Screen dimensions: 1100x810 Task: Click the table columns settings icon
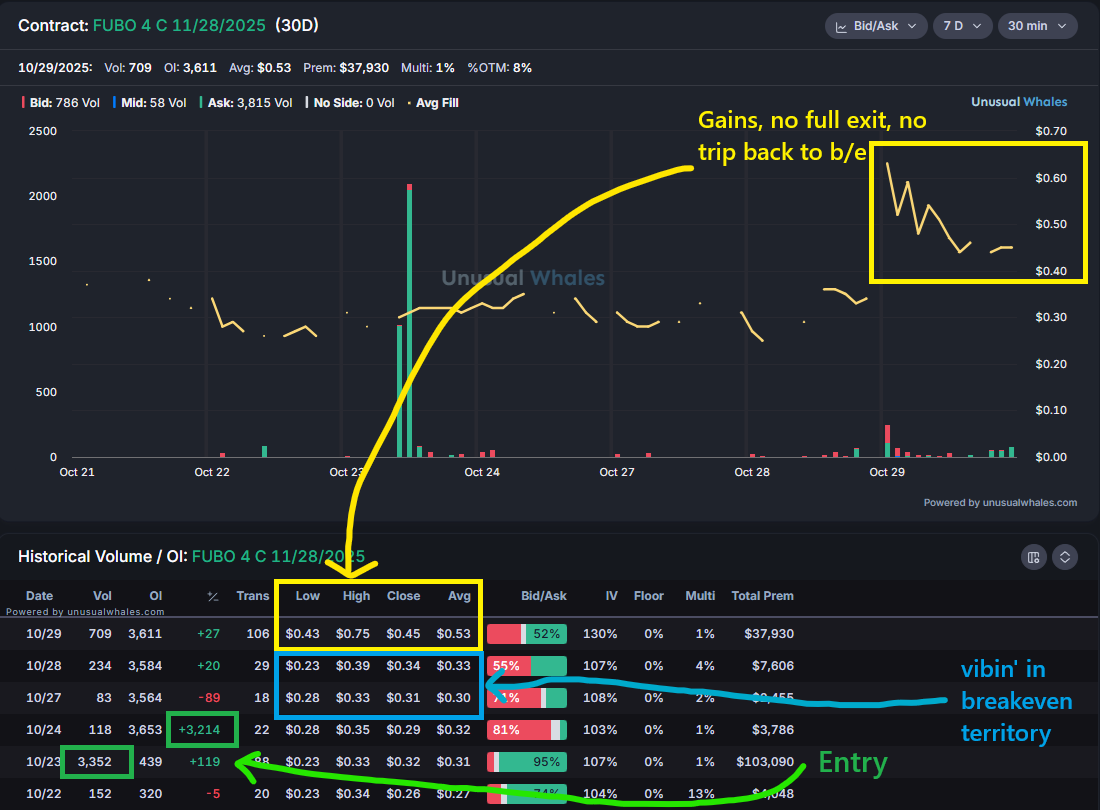pyautogui.click(x=1033, y=557)
